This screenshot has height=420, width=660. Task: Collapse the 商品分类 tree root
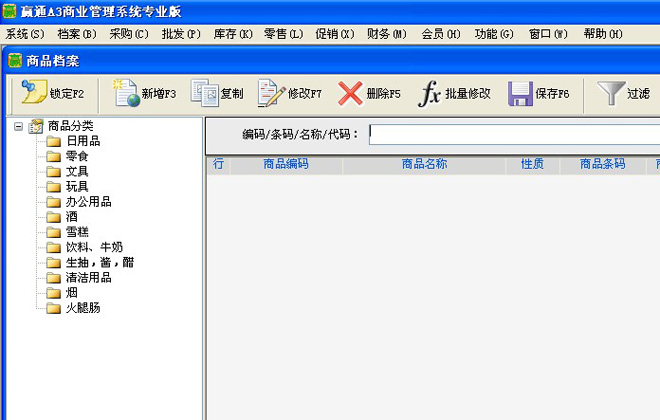pyautogui.click(x=19, y=126)
